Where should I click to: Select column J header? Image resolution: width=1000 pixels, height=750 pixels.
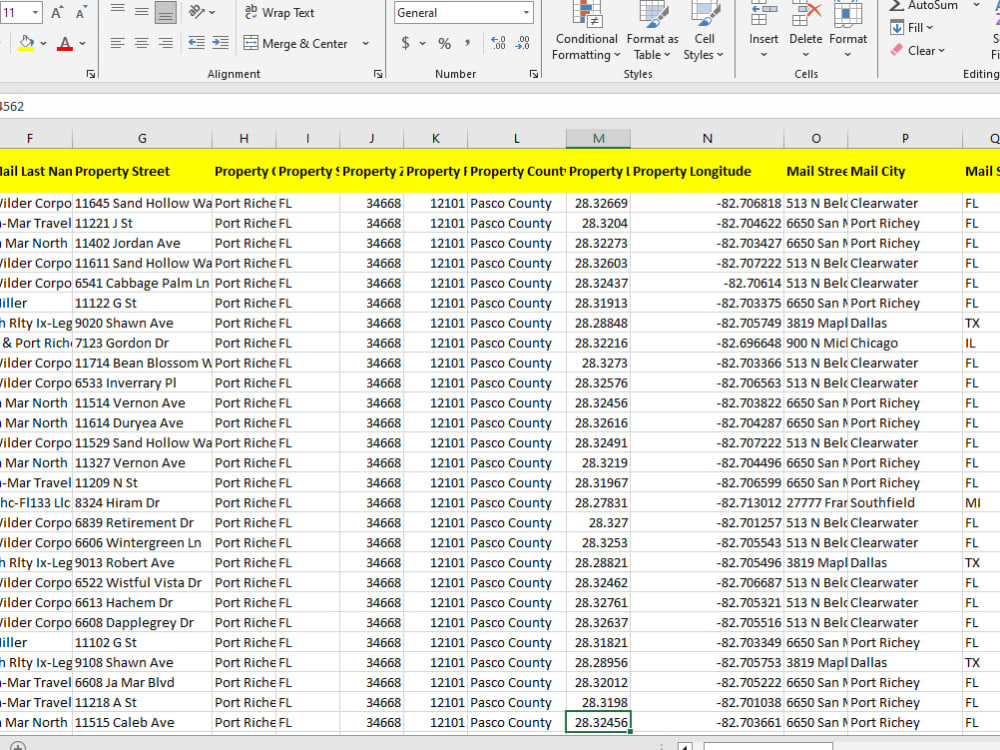point(372,138)
